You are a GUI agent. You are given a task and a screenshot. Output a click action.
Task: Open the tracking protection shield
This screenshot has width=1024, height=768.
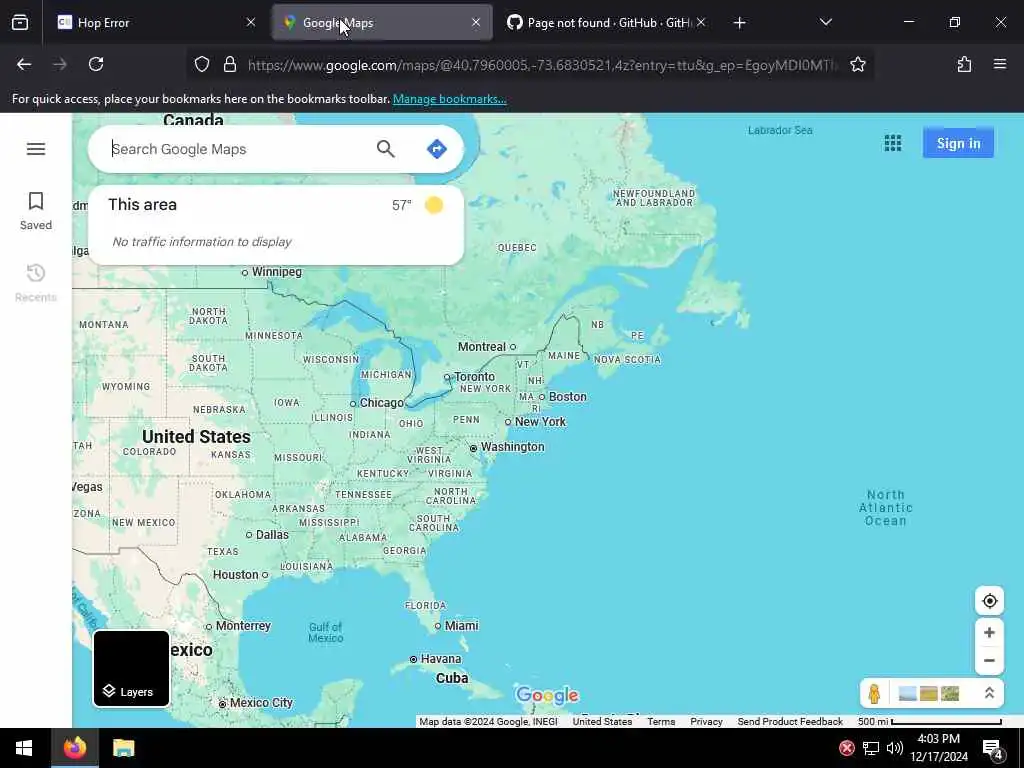(202, 64)
